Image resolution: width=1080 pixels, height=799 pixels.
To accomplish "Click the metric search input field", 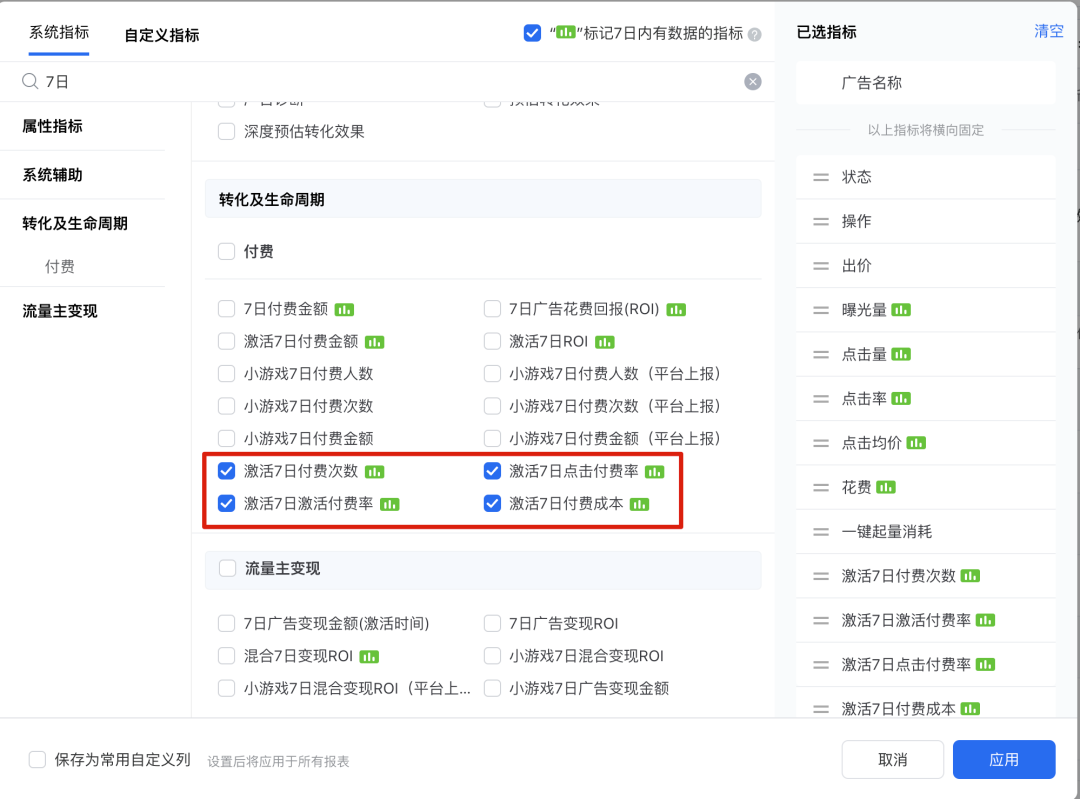I will click(x=390, y=82).
